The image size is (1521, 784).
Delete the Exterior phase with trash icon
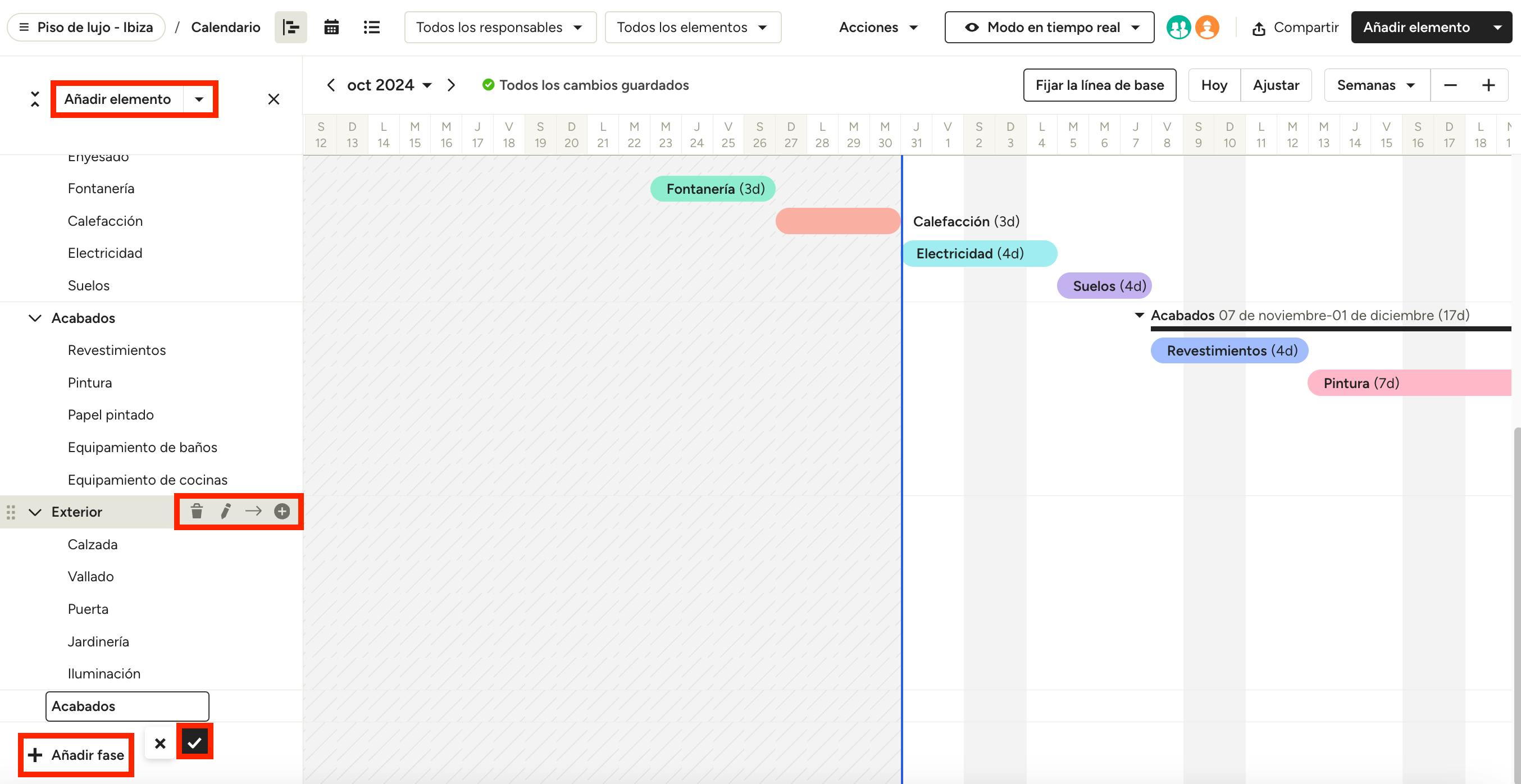click(197, 511)
